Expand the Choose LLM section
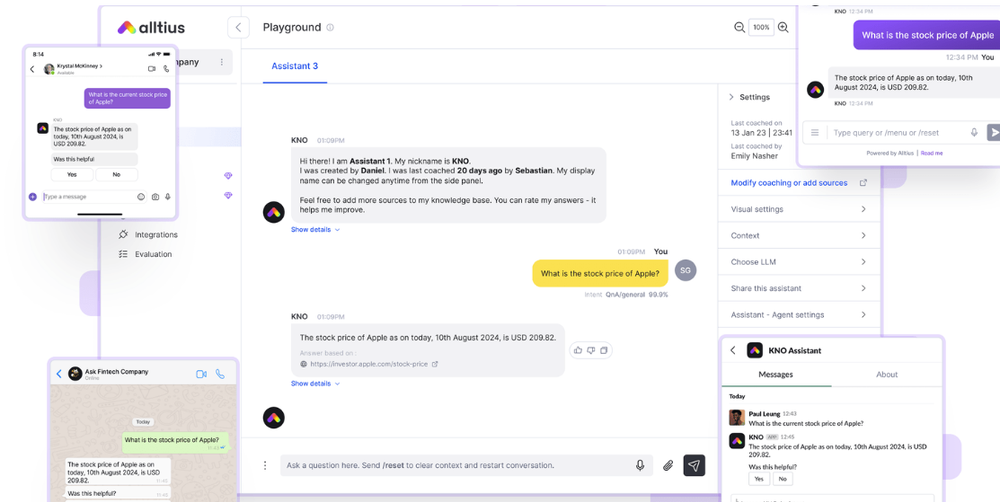The width and height of the screenshot is (1000, 502). 798,262
